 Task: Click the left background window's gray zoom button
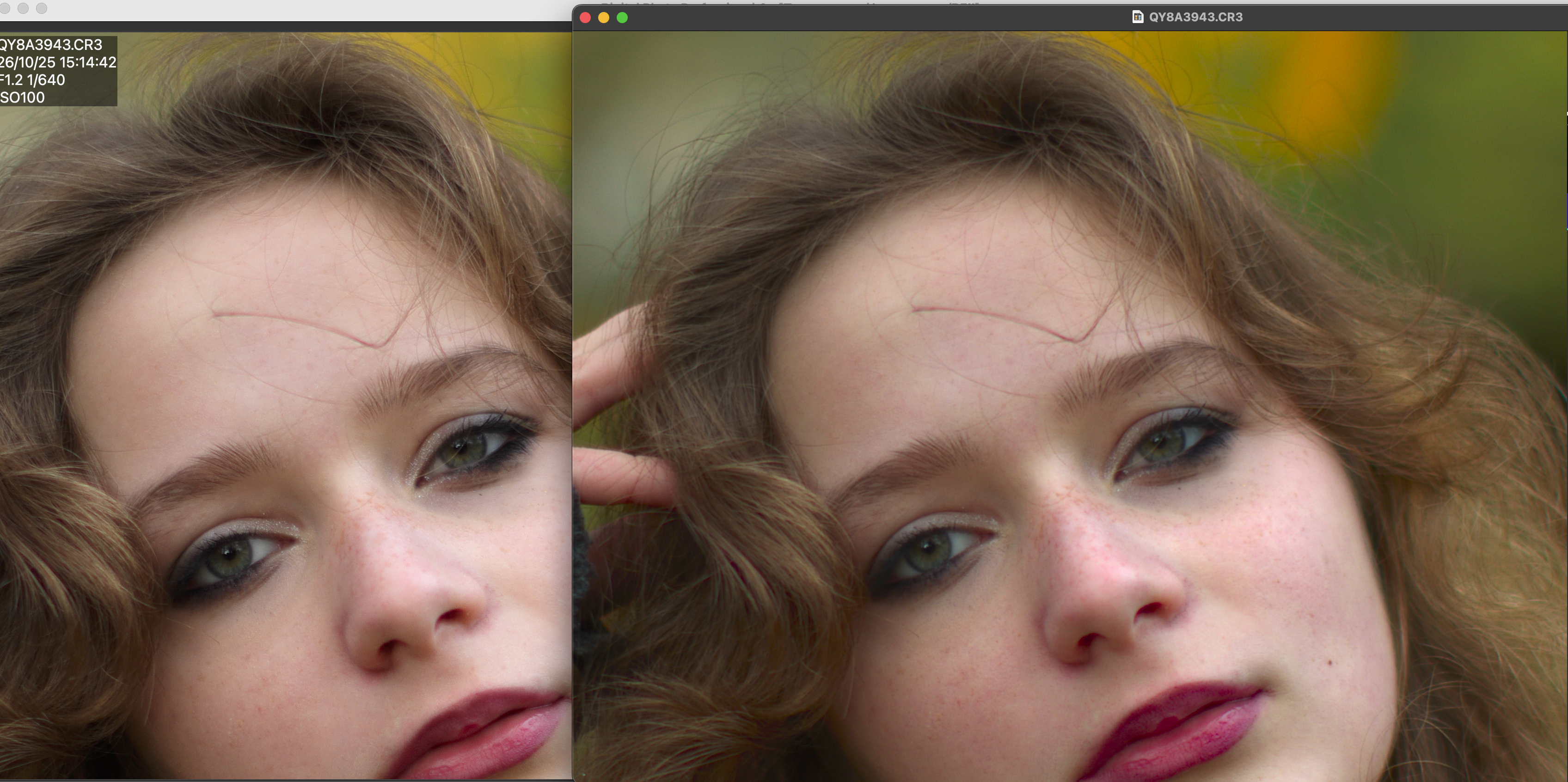click(x=42, y=8)
